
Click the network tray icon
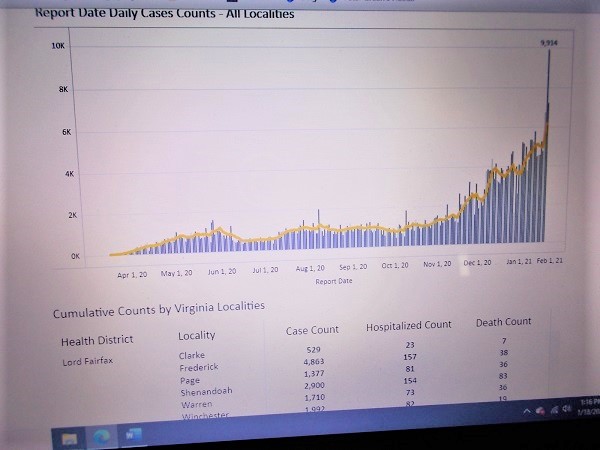(x=557, y=409)
